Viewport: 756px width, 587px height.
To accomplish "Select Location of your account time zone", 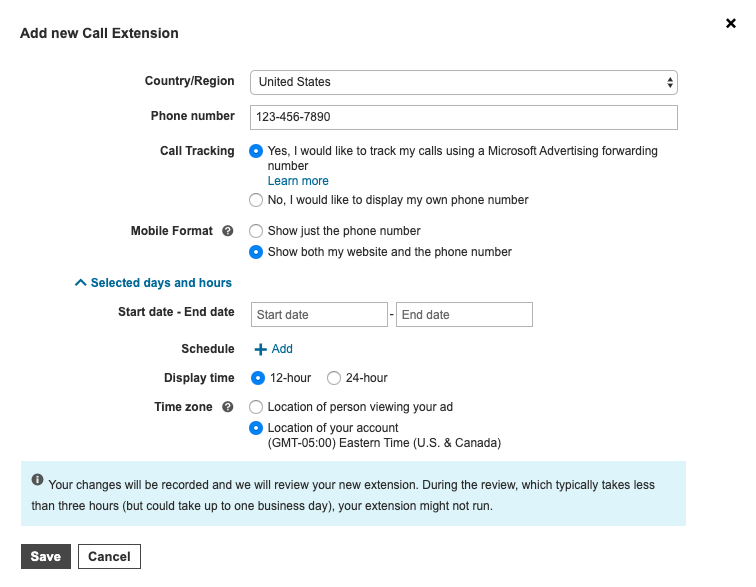I will point(257,428).
